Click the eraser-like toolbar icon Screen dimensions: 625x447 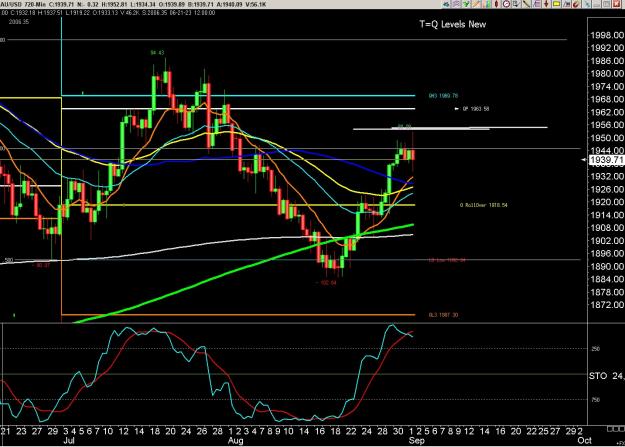tap(566, 4)
